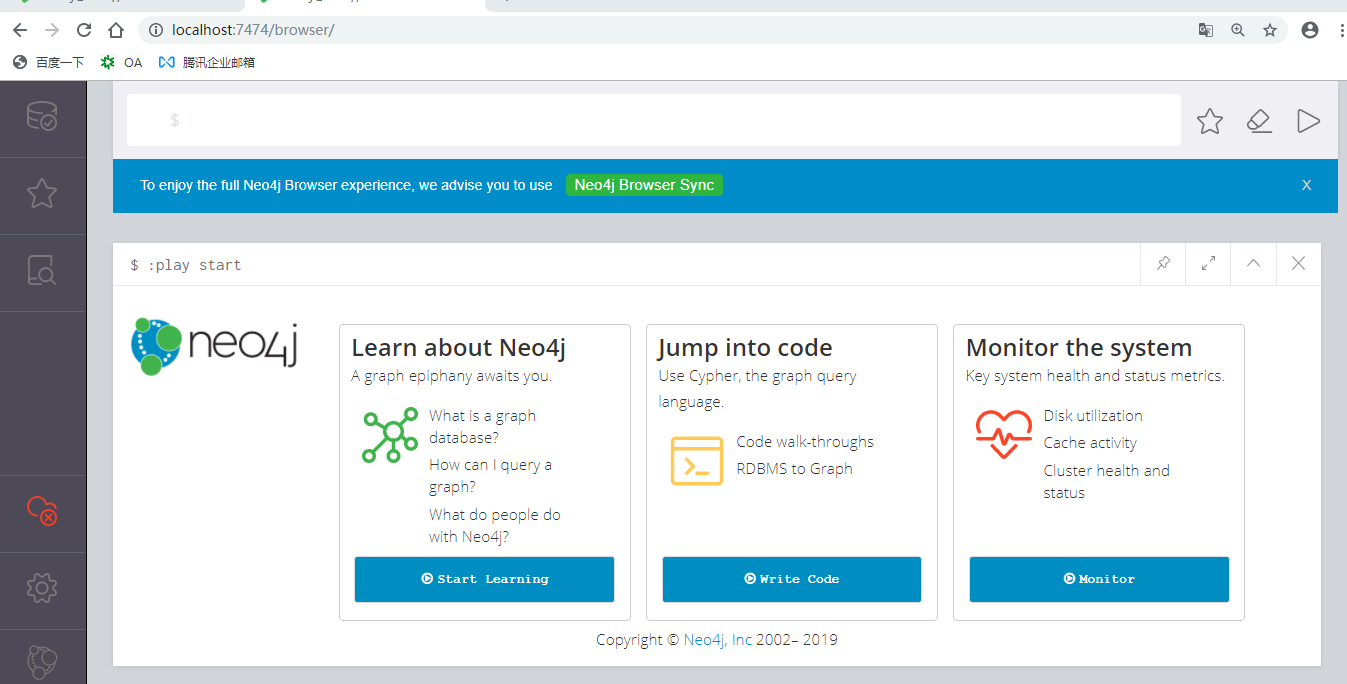1347x684 pixels.
Task: Reload the page
Action: pyautogui.click(x=84, y=30)
